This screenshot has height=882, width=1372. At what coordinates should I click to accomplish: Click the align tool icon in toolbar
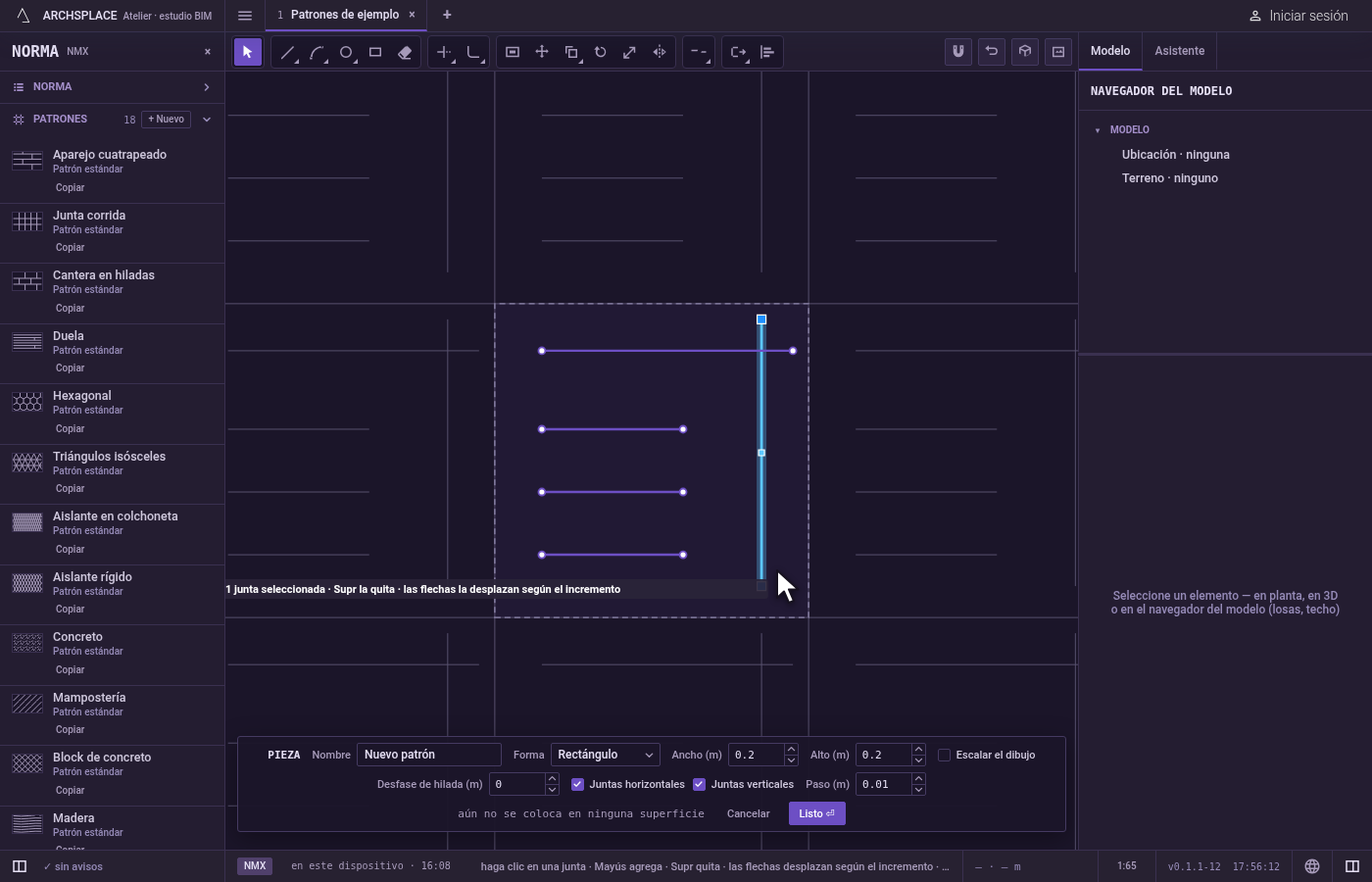(767, 52)
